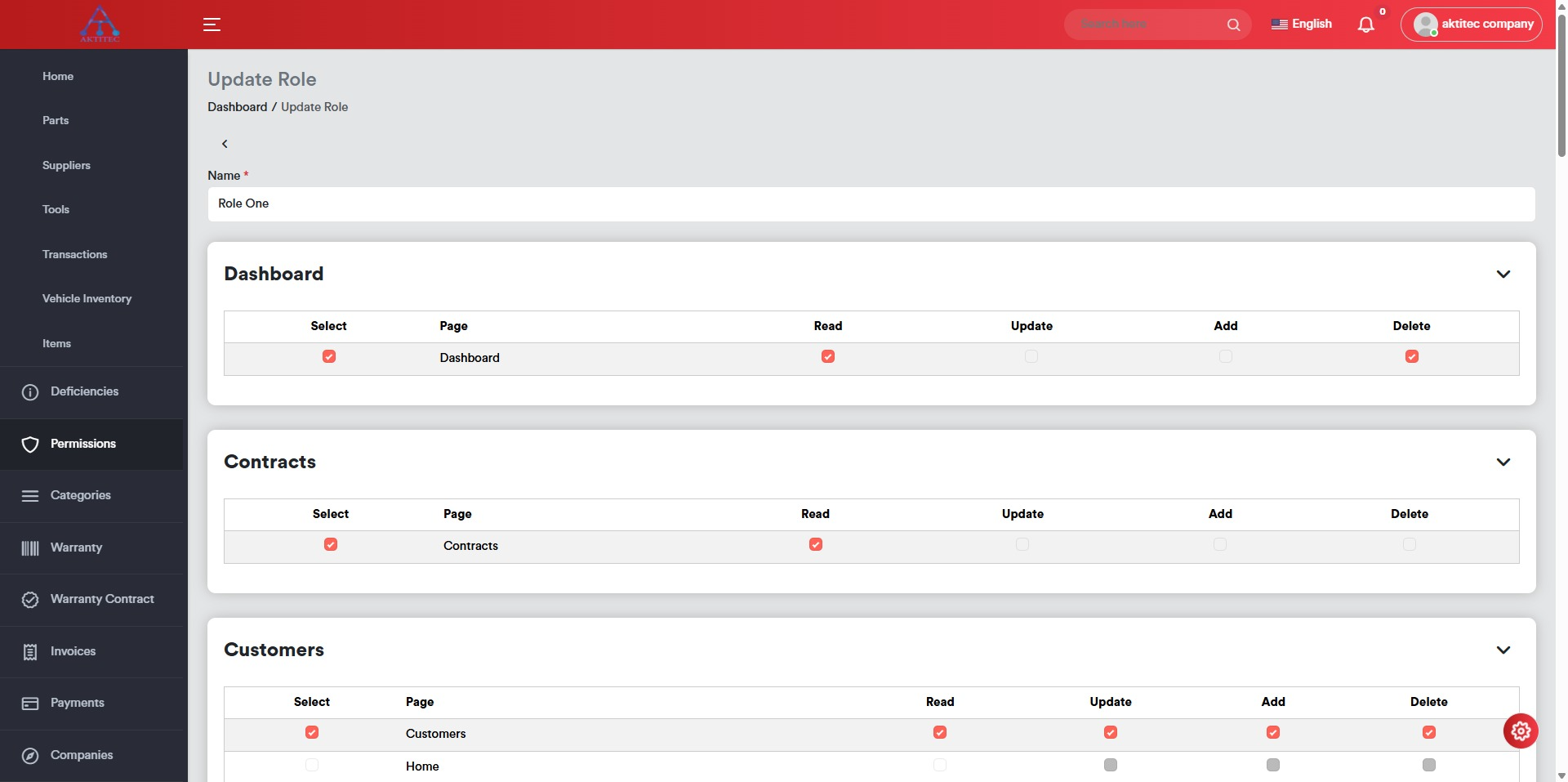Click the Payments card icon
The height and width of the screenshot is (782, 1568).
30,704
